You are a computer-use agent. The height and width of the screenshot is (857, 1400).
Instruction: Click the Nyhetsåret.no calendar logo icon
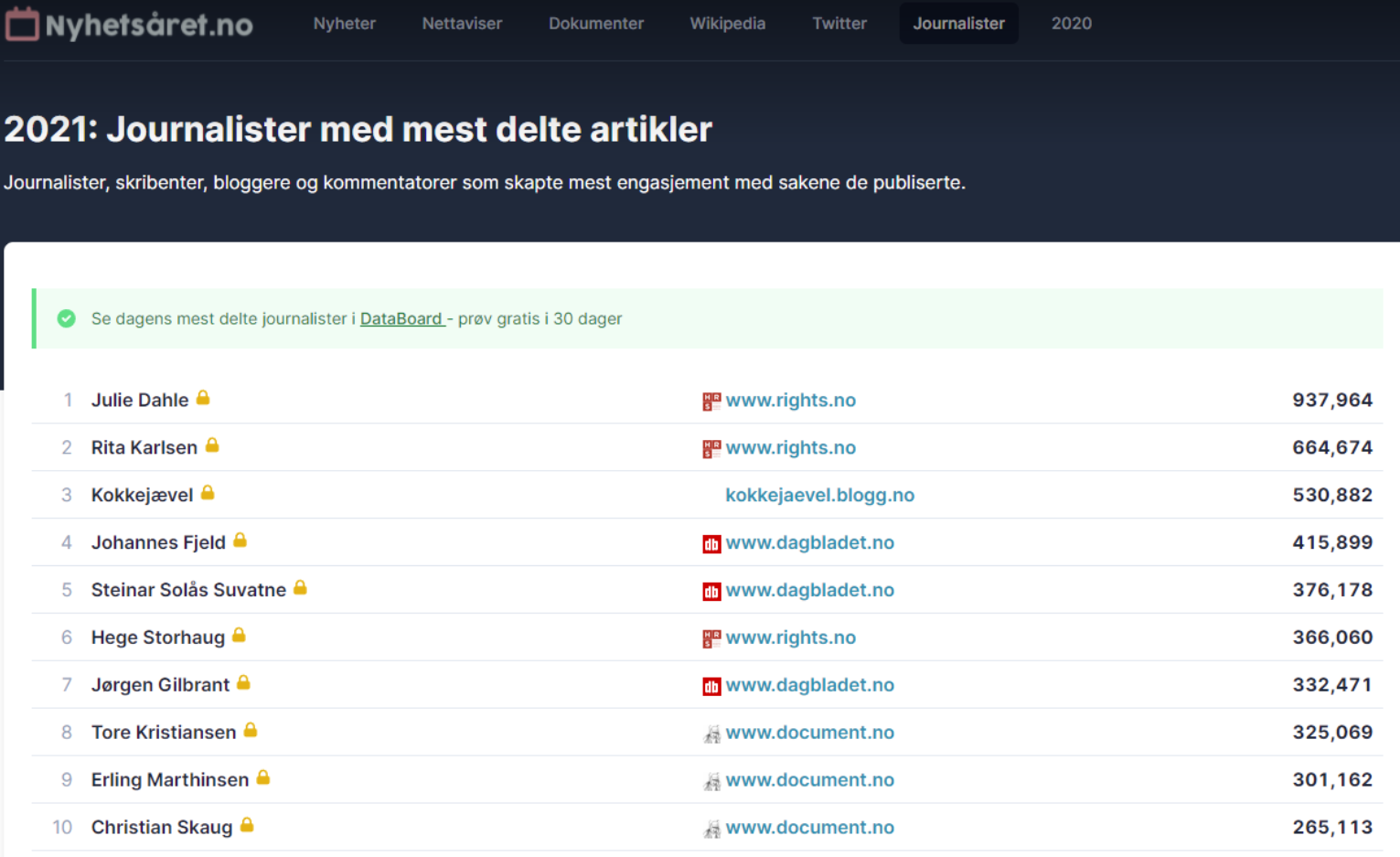tap(22, 25)
